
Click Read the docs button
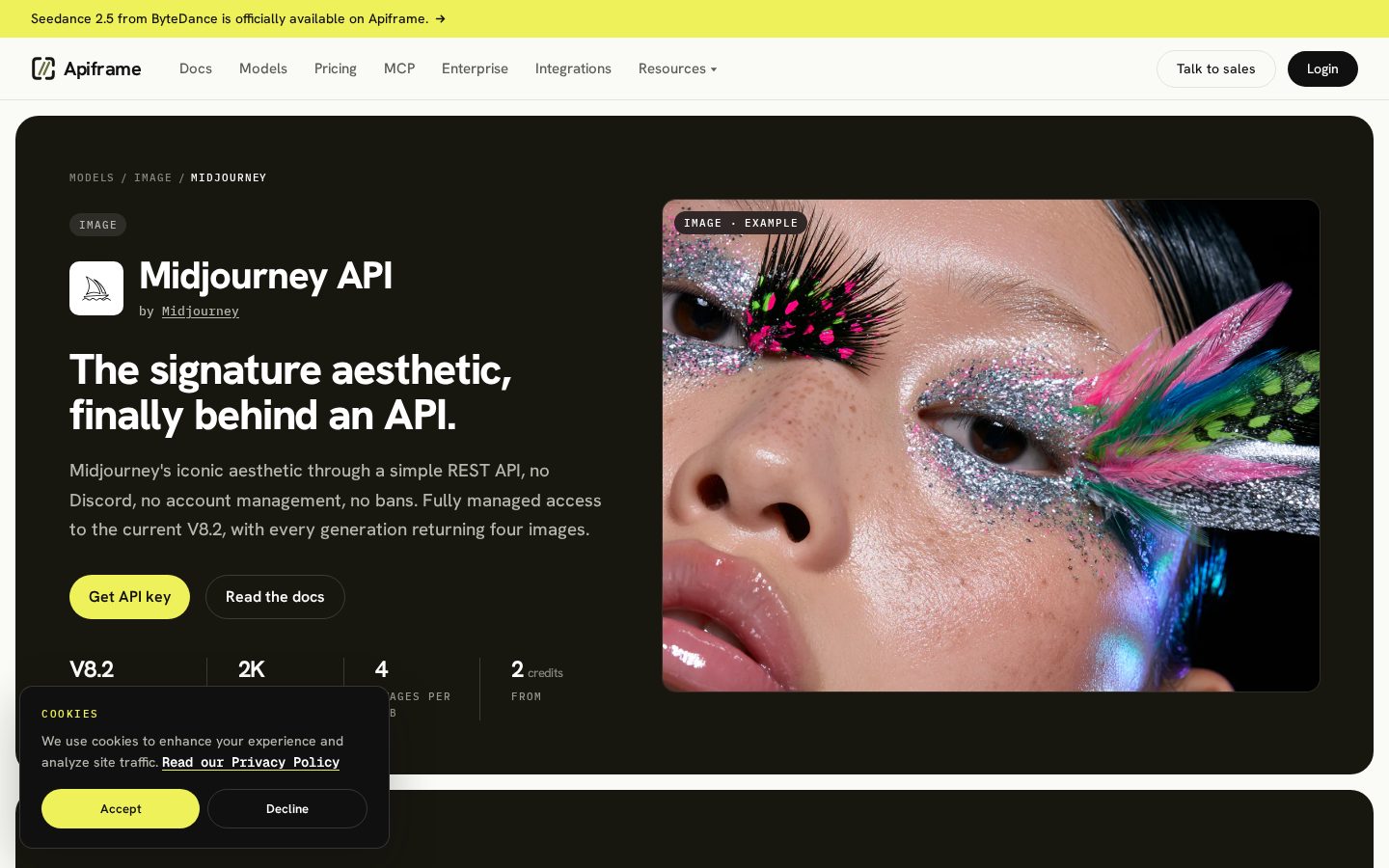[x=275, y=597]
